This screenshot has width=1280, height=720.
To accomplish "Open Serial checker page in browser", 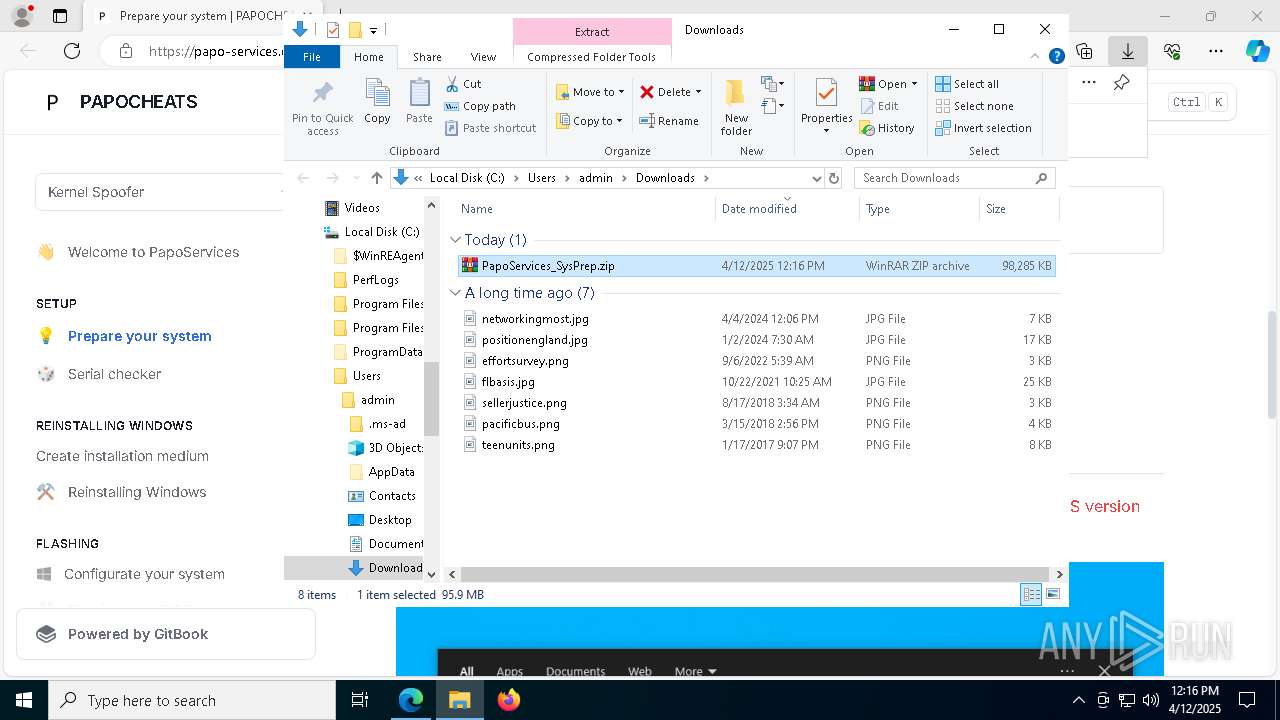I will [x=114, y=374].
